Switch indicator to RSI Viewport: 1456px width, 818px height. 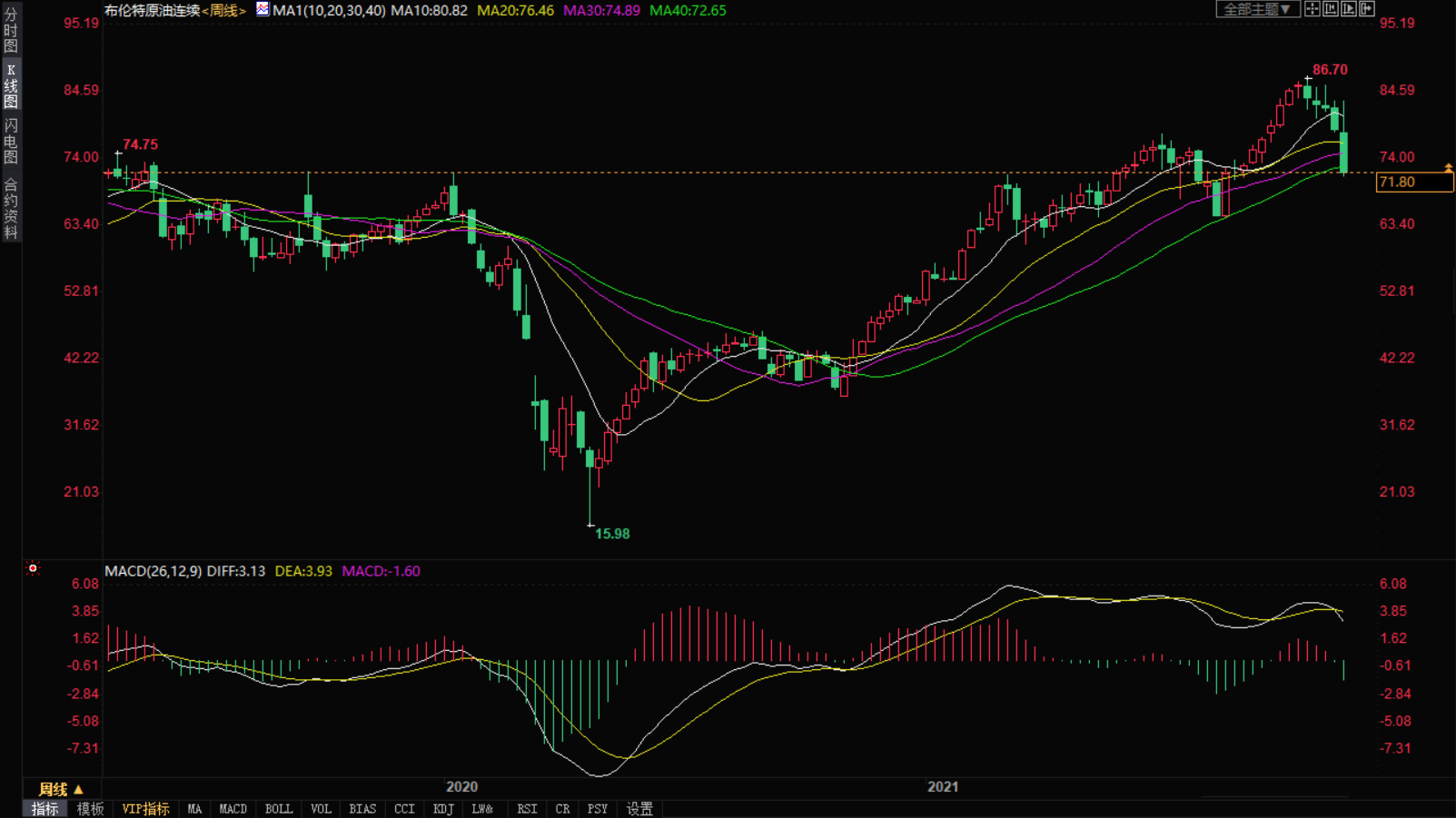[x=526, y=809]
